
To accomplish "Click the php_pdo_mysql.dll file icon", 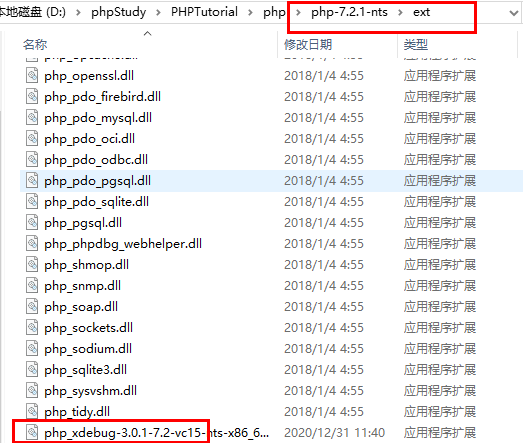I will coord(32,117).
